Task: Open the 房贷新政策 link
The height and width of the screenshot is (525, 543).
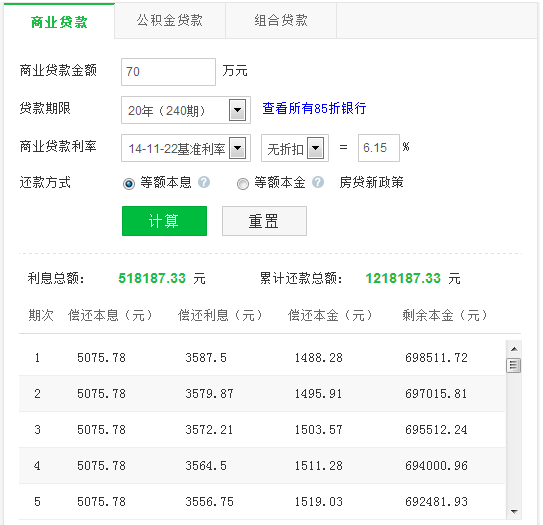Action: 371,182
